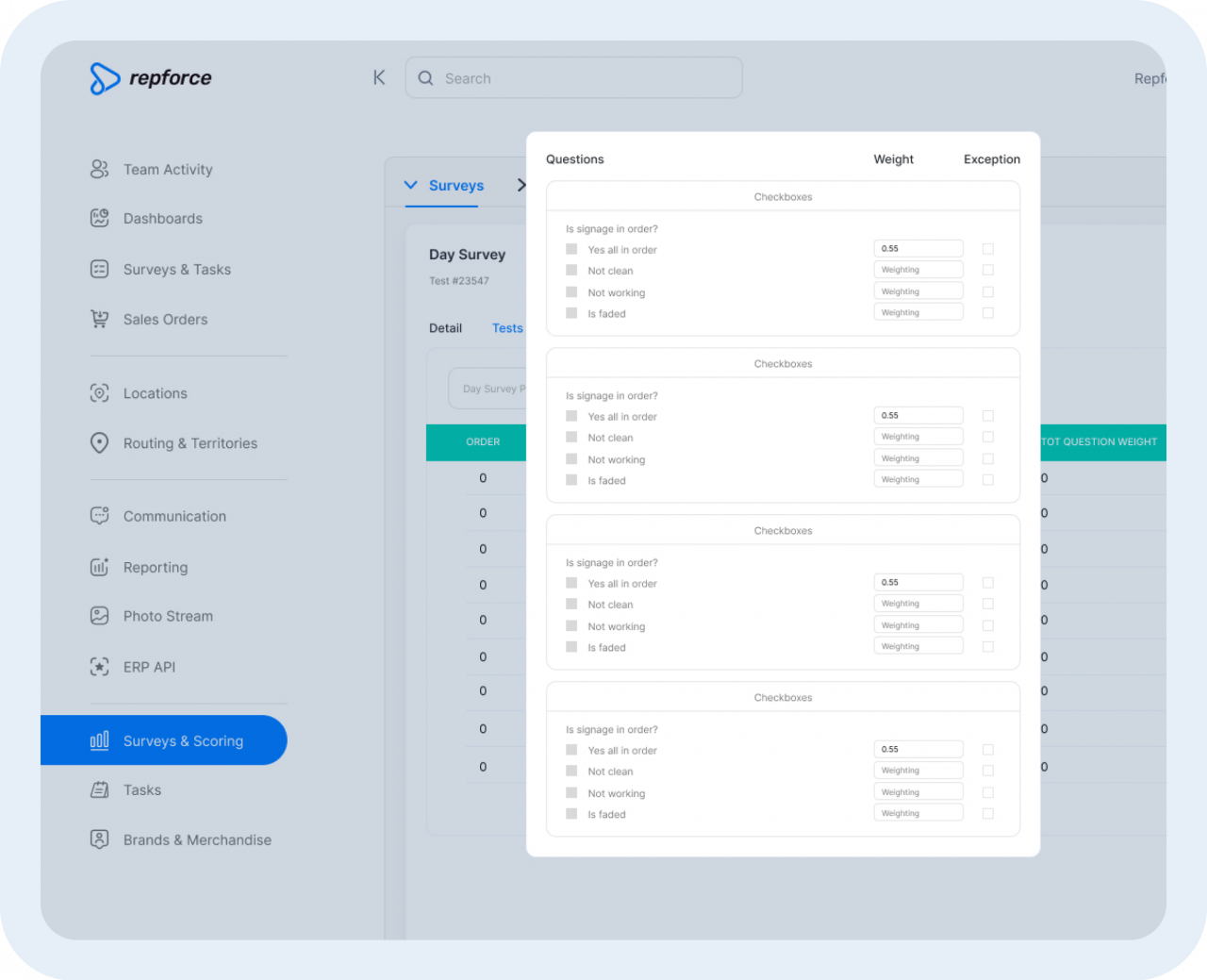The height and width of the screenshot is (980, 1207).
Task: Select the Communication chat icon
Action: (x=100, y=516)
